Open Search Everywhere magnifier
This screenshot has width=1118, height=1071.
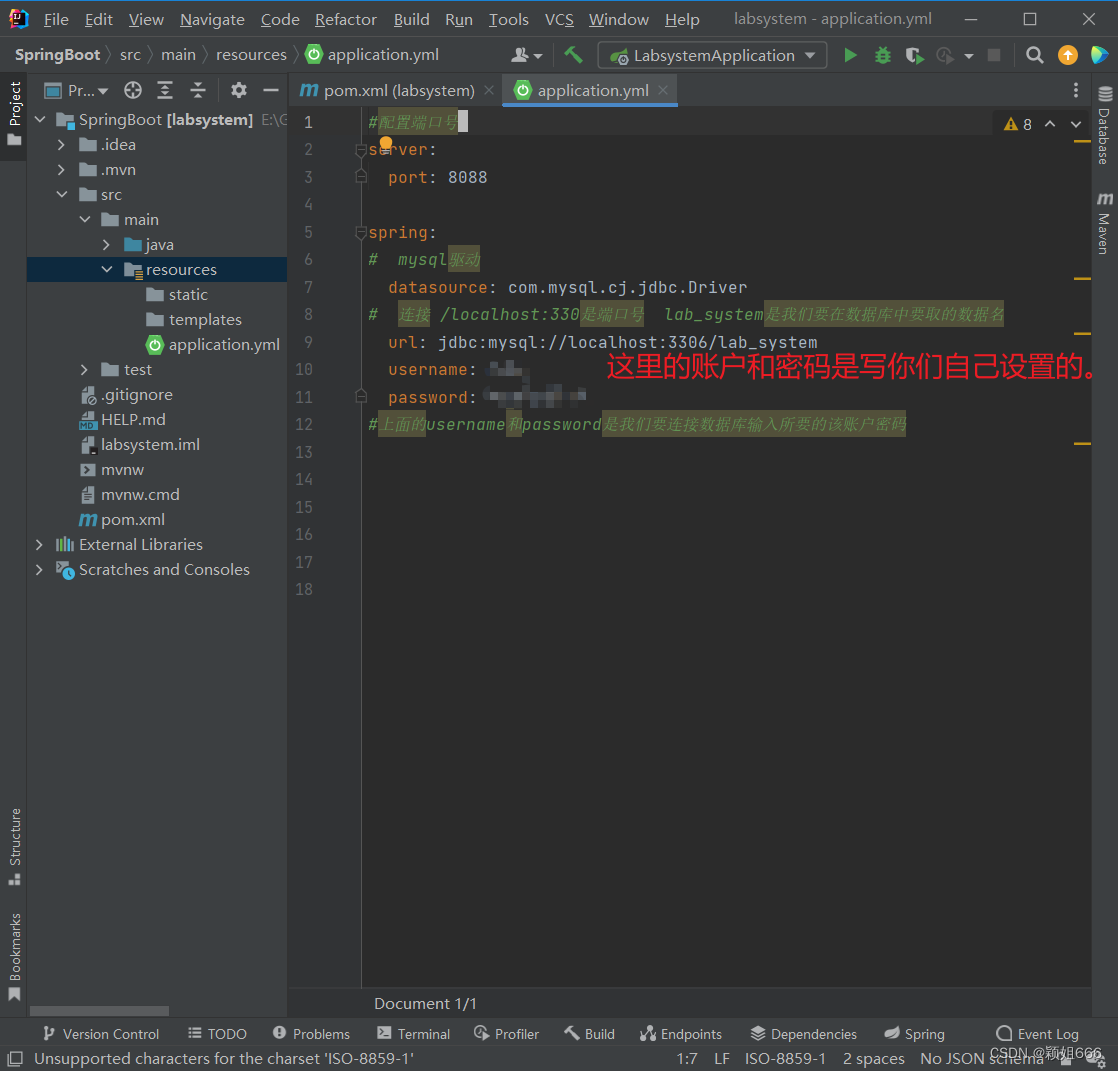[x=1034, y=55]
